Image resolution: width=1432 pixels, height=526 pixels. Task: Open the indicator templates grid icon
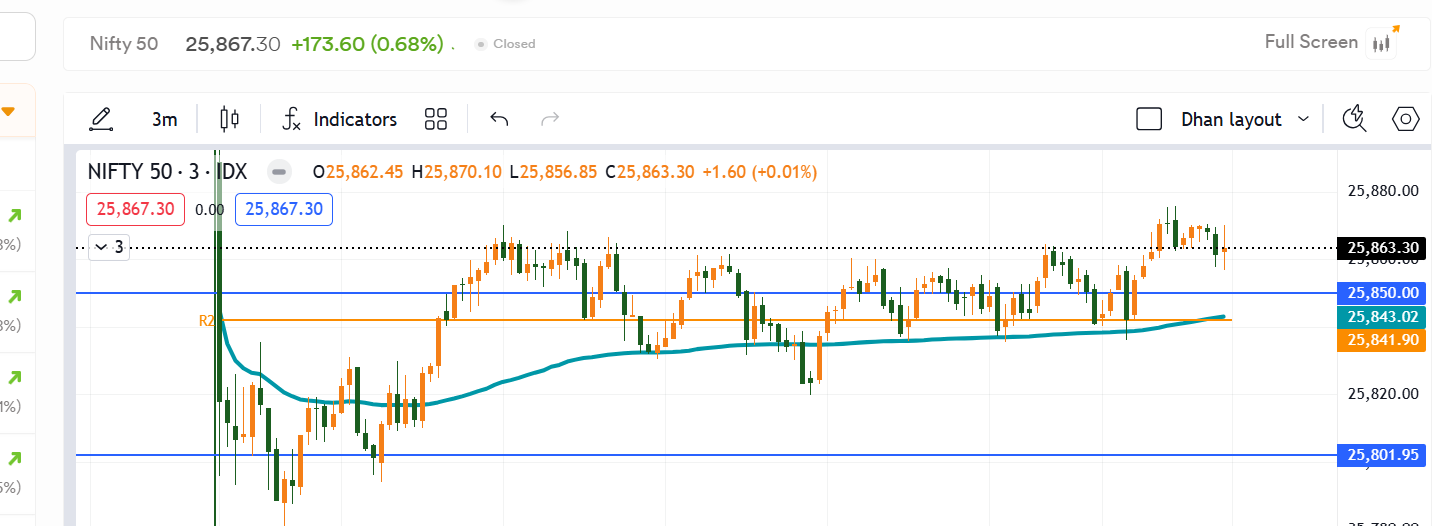[x=435, y=120]
